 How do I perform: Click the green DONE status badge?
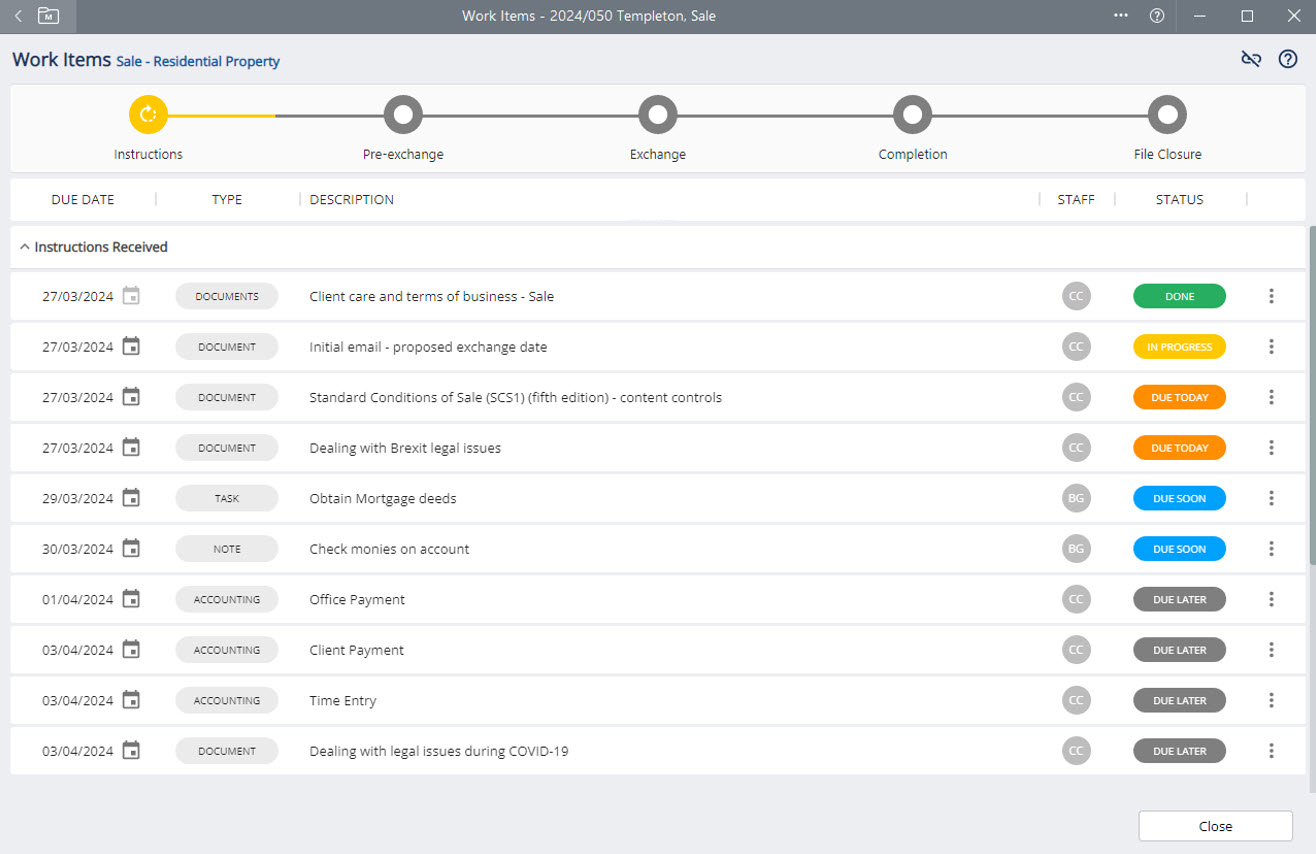(x=1179, y=296)
